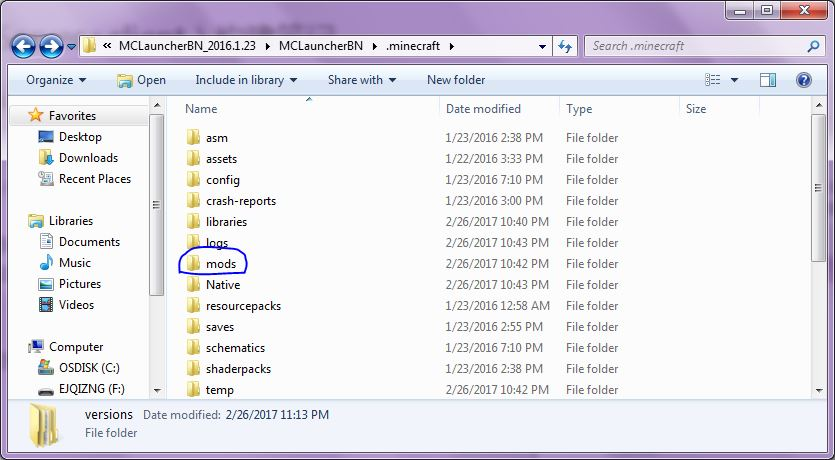The width and height of the screenshot is (835, 460).
Task: Open the Share with menu
Action: click(x=362, y=80)
